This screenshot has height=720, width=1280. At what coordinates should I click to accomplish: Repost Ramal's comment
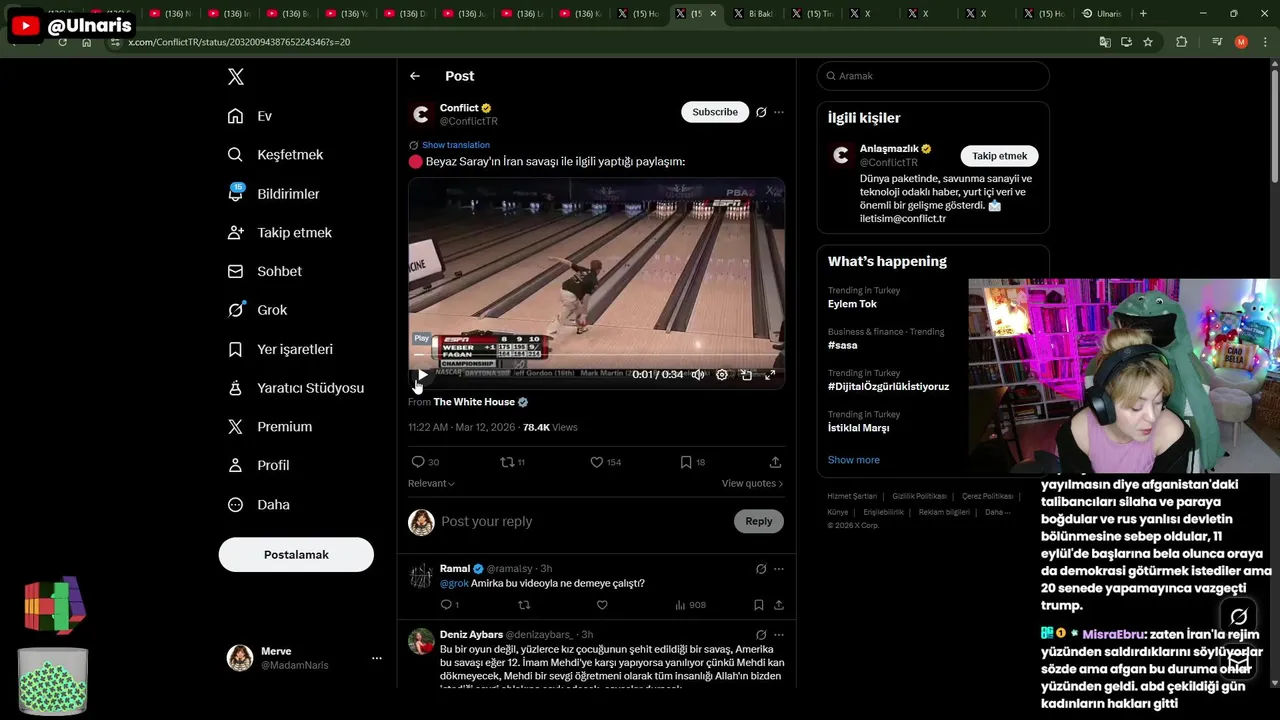tap(524, 605)
